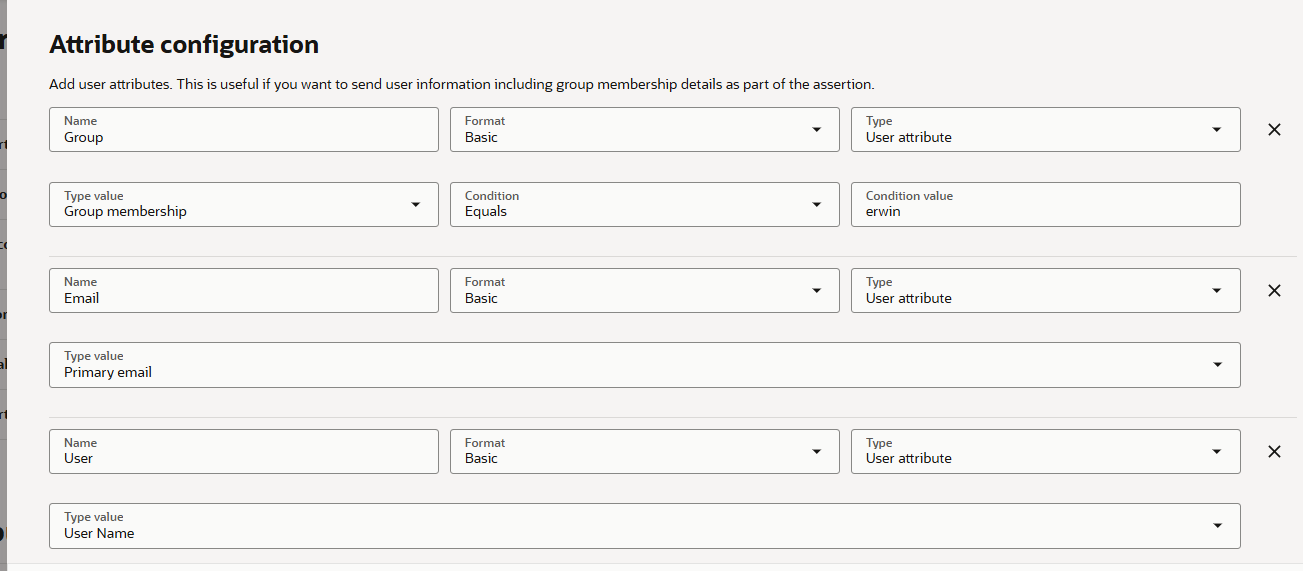Open Format dropdown for Group attribute
1303x571 pixels.
(644, 130)
